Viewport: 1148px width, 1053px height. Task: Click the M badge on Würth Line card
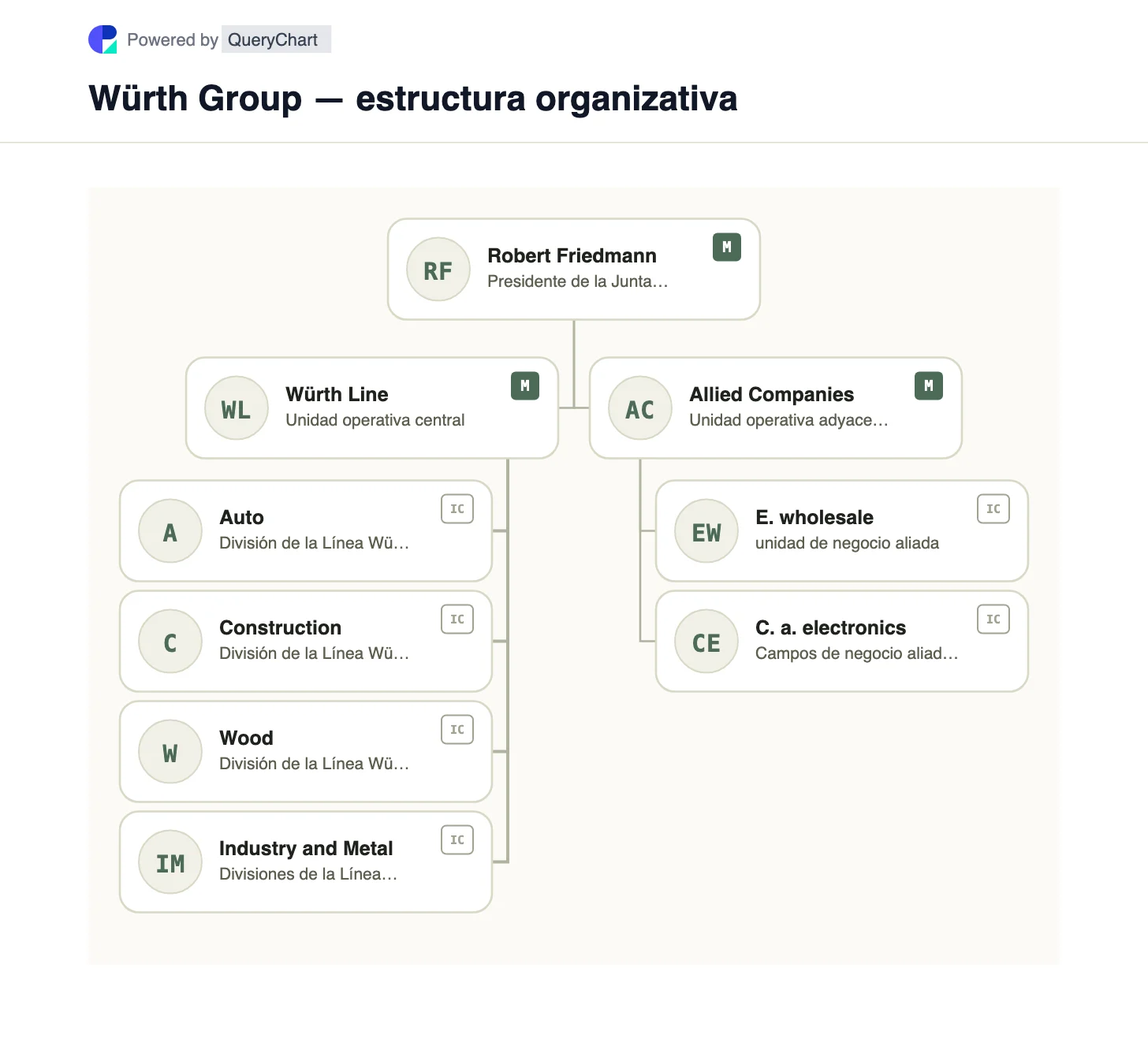tap(525, 386)
